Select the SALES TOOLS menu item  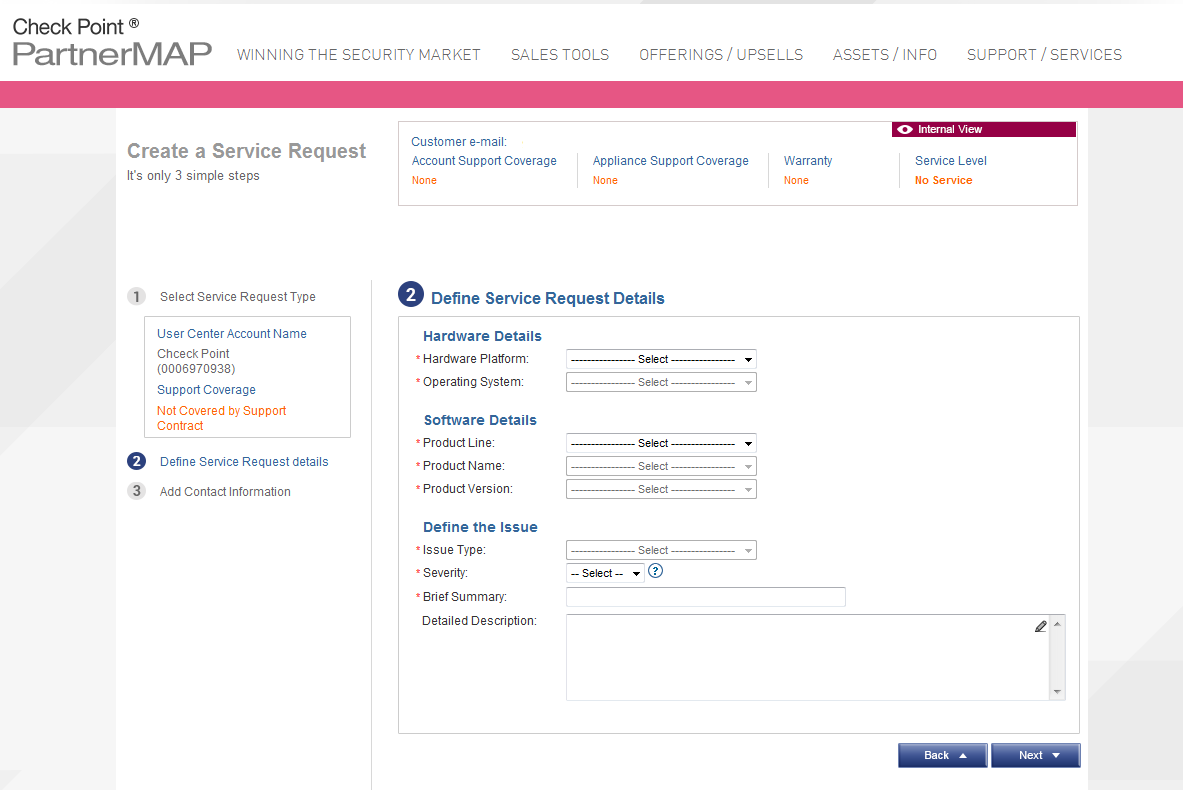[x=559, y=55]
